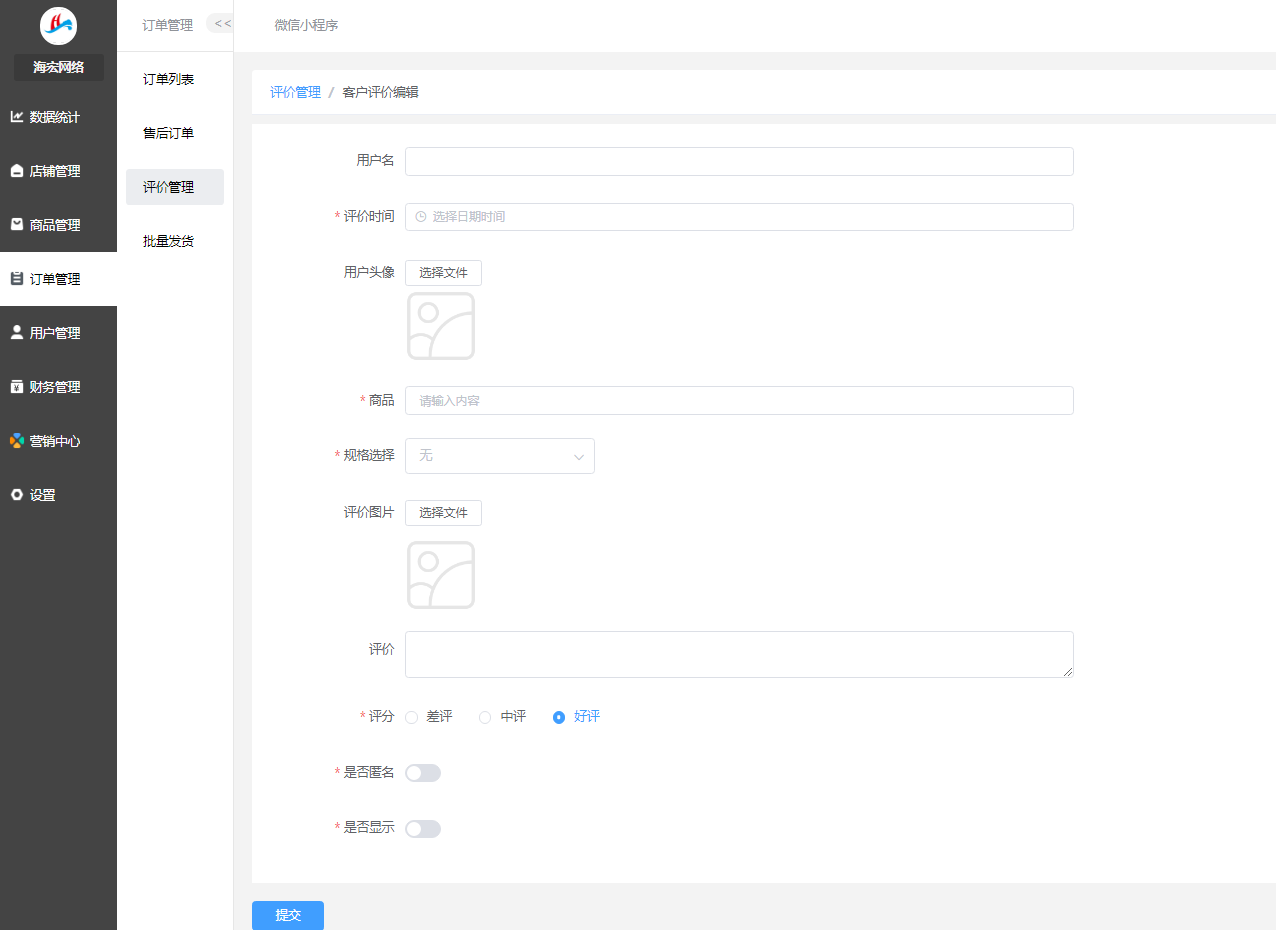
Task: Go to 批量发货 submenu
Action: click(175, 241)
